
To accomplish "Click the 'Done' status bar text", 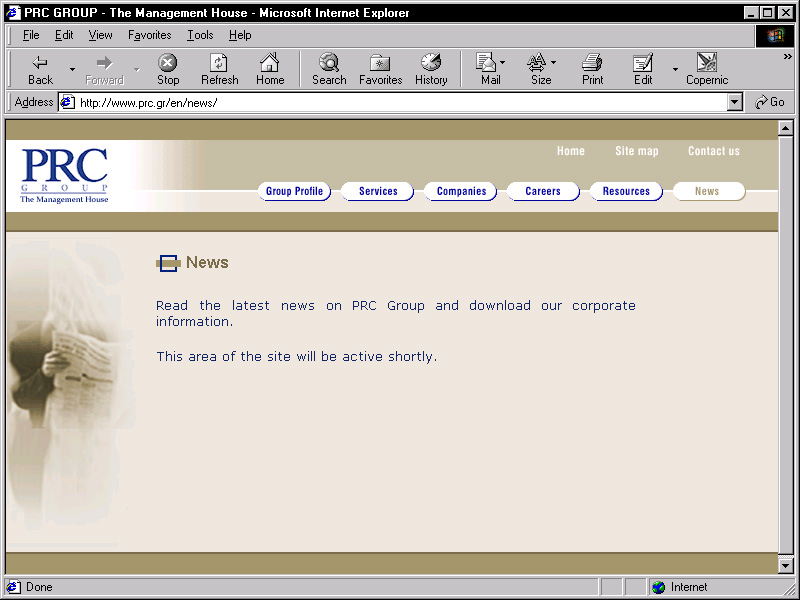I will pyautogui.click(x=39, y=587).
